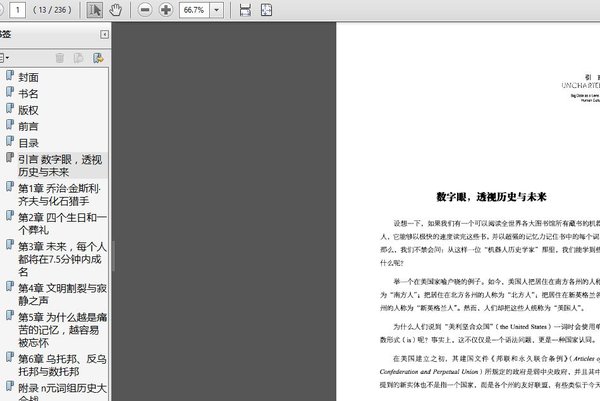
Task: Jump to bookmark 第1章 乔治·金斯利·齐夫与化石猎手
Action: [60, 194]
